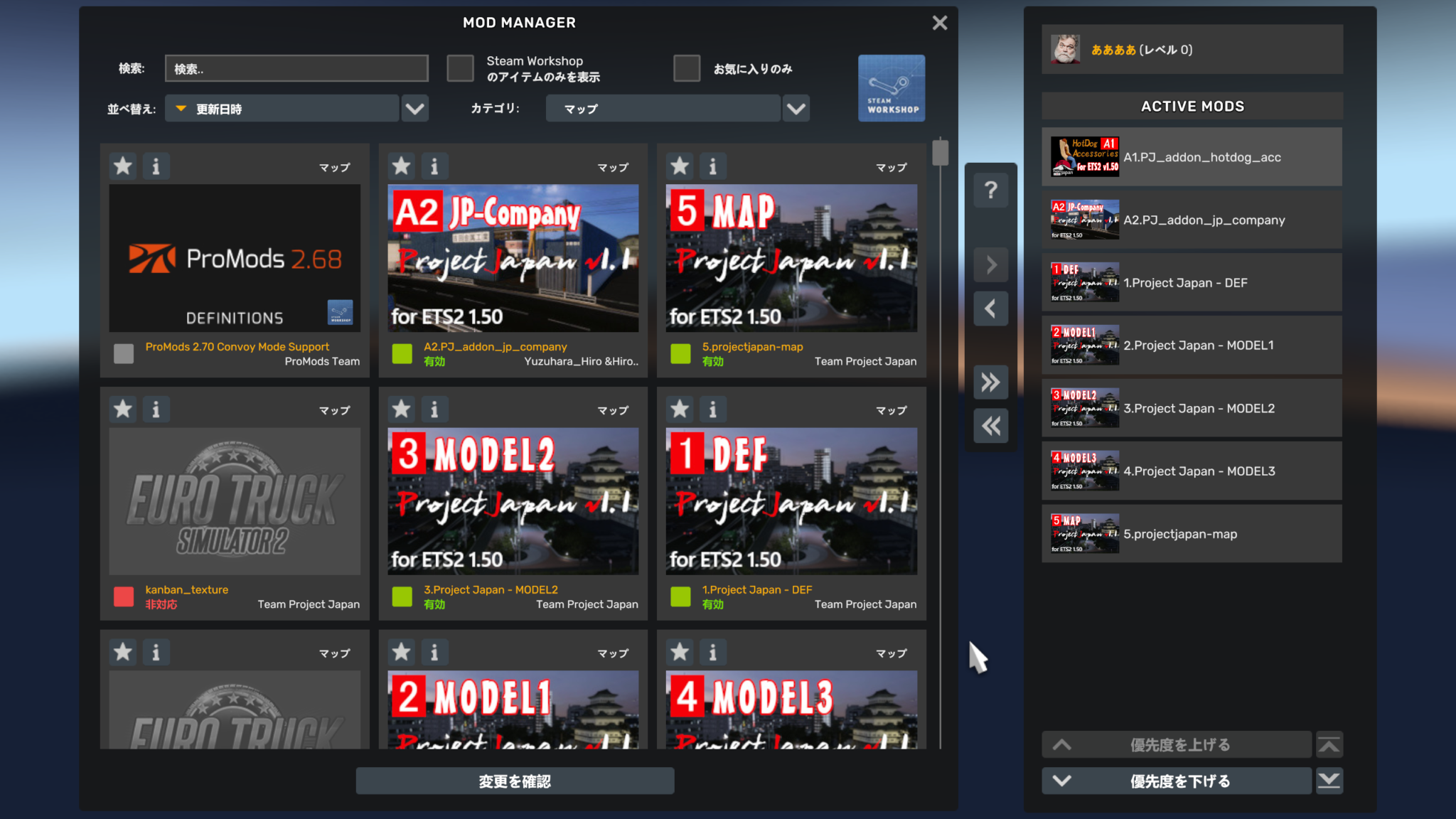Image resolution: width=1456 pixels, height=819 pixels.
Task: Expand the chevron beside the sort field
Action: (x=415, y=108)
